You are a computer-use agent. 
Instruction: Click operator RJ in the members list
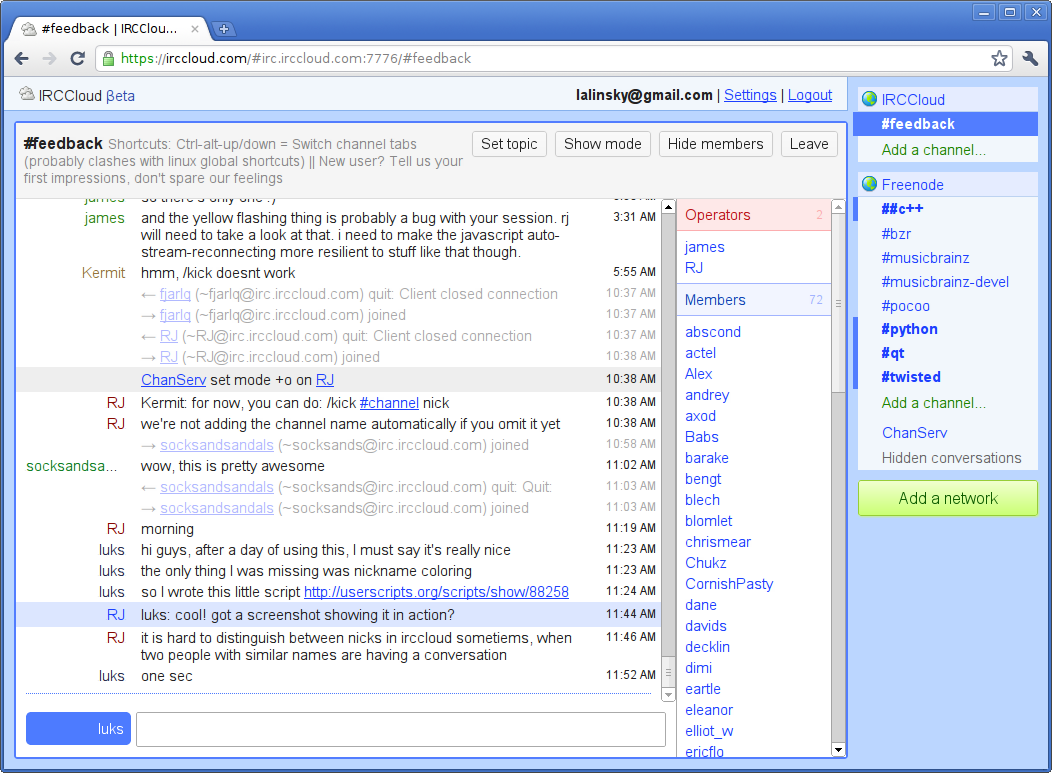[694, 268]
